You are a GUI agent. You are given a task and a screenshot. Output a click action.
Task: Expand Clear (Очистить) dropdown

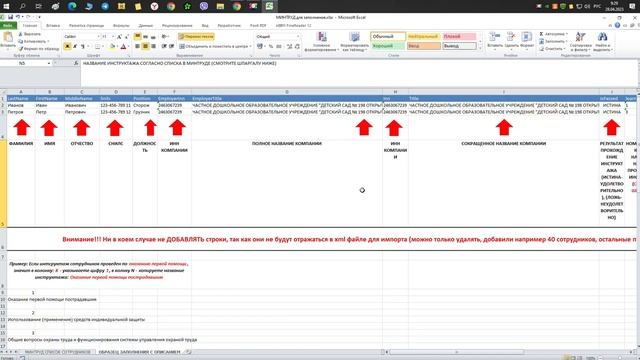[x=565, y=49]
